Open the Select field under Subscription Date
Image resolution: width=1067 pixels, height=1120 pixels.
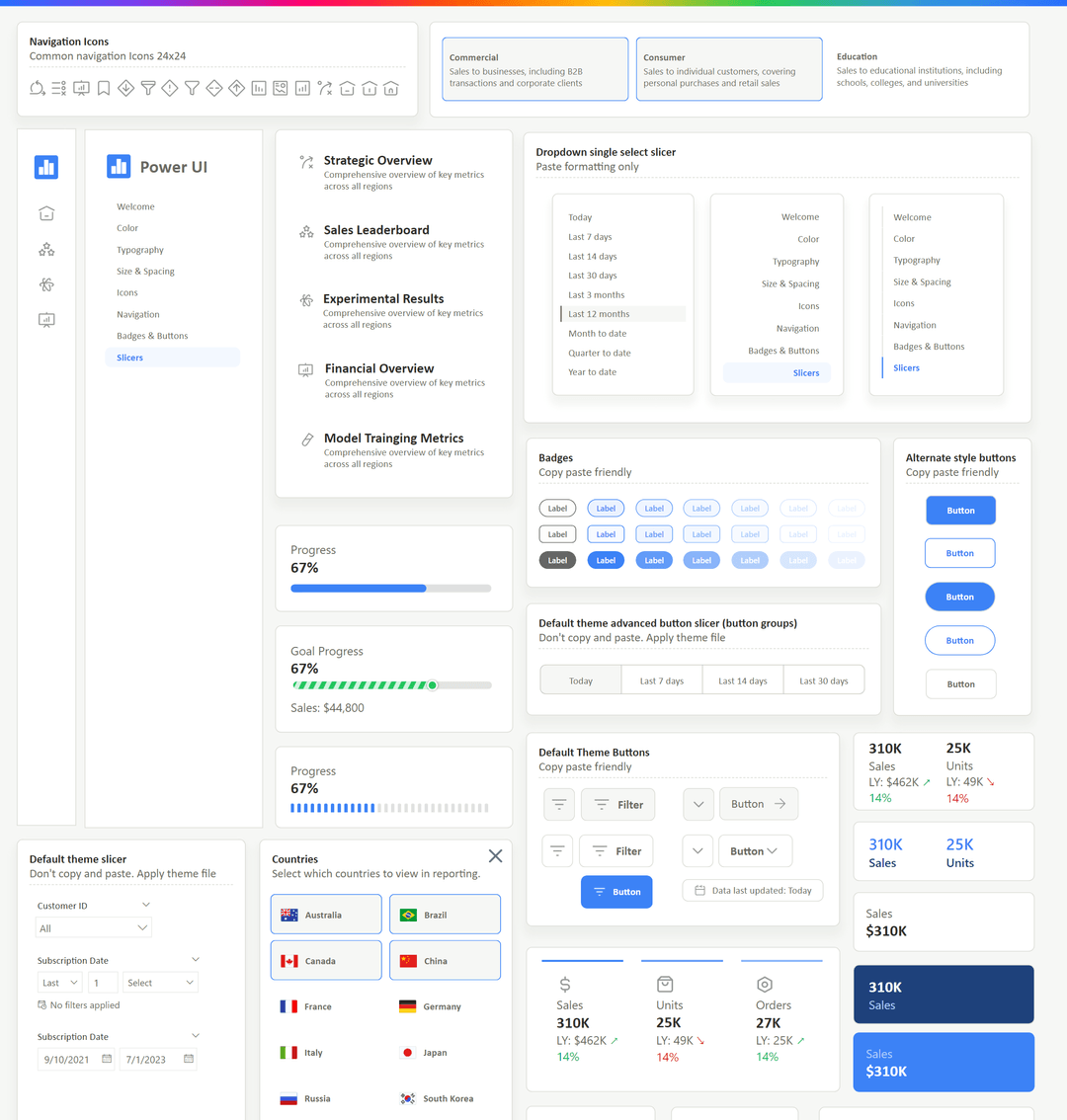[x=160, y=982]
